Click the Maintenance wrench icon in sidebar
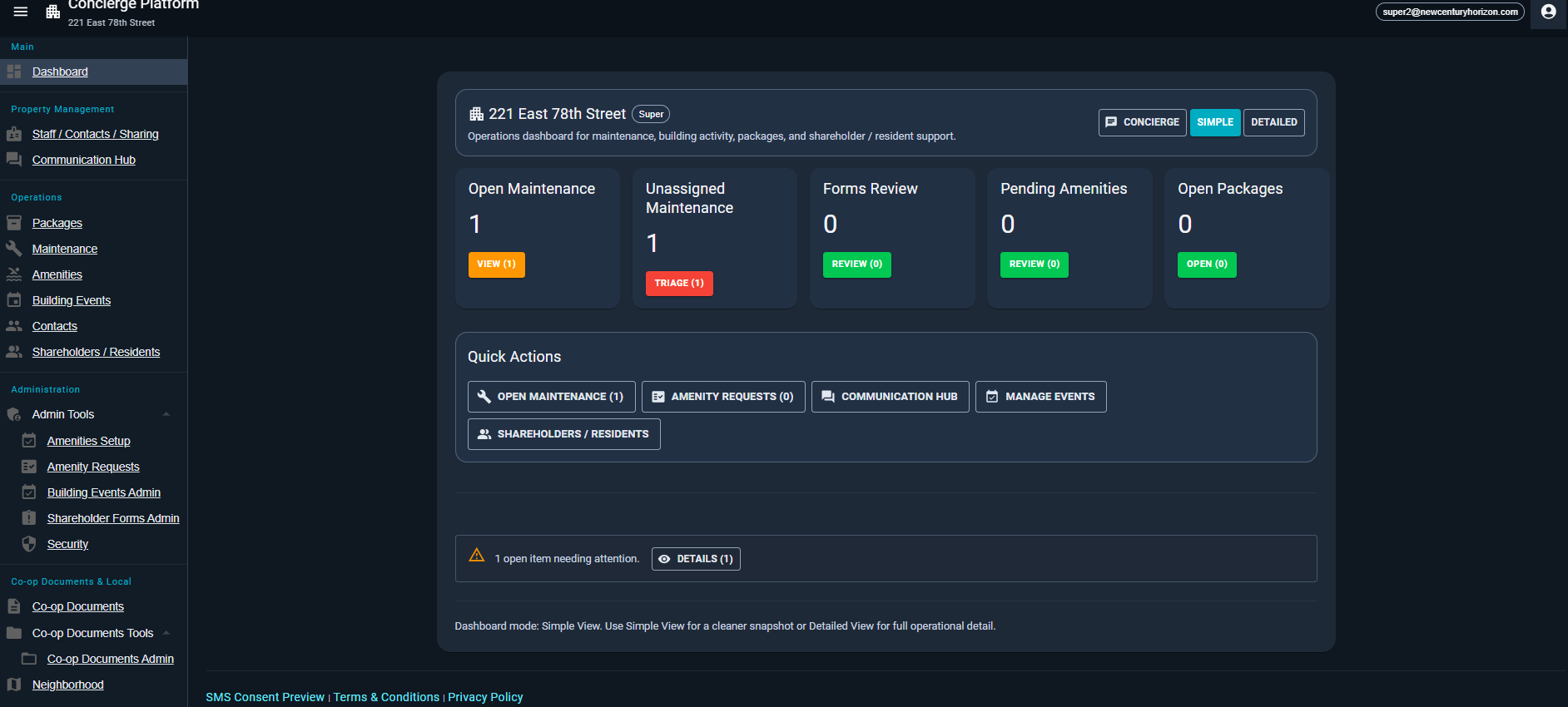The width and height of the screenshot is (1568, 707). (x=14, y=249)
